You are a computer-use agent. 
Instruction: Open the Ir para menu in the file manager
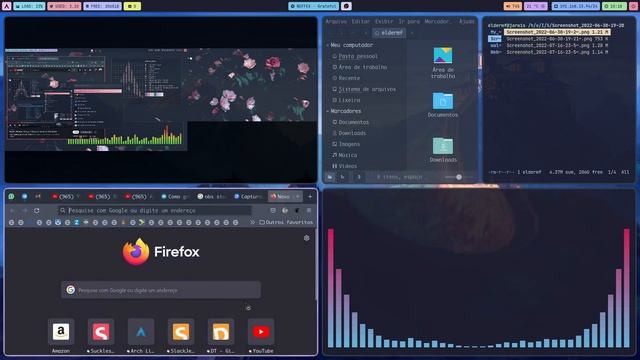409,21
